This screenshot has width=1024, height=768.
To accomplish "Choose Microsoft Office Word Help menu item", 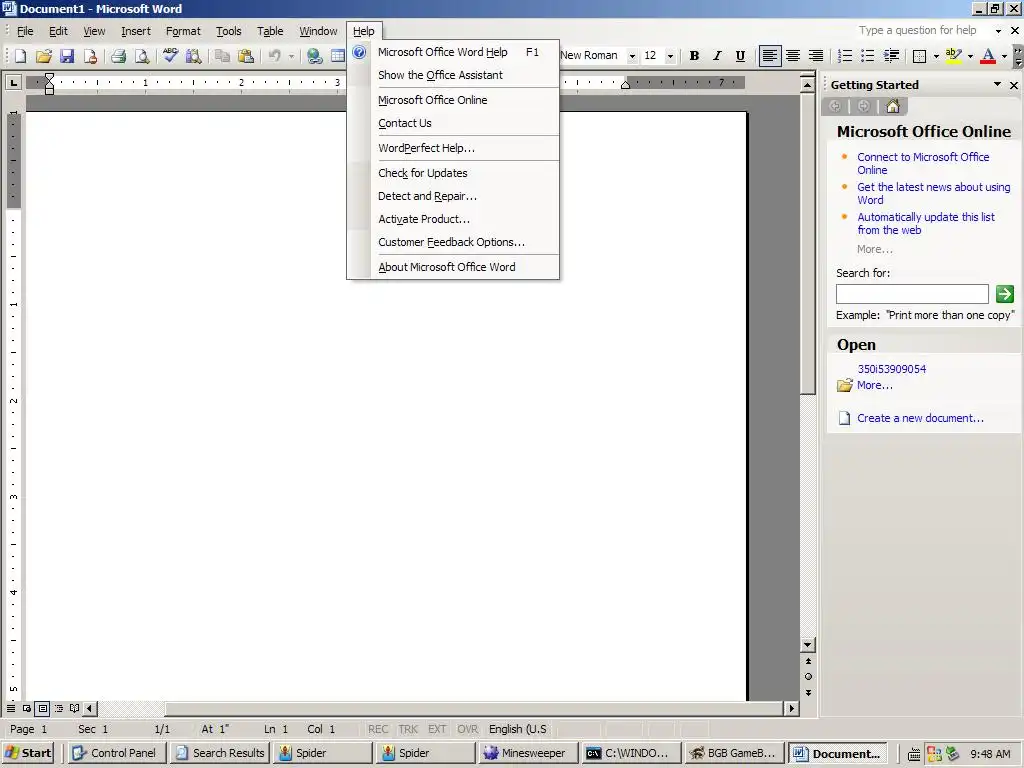I will click(453, 52).
